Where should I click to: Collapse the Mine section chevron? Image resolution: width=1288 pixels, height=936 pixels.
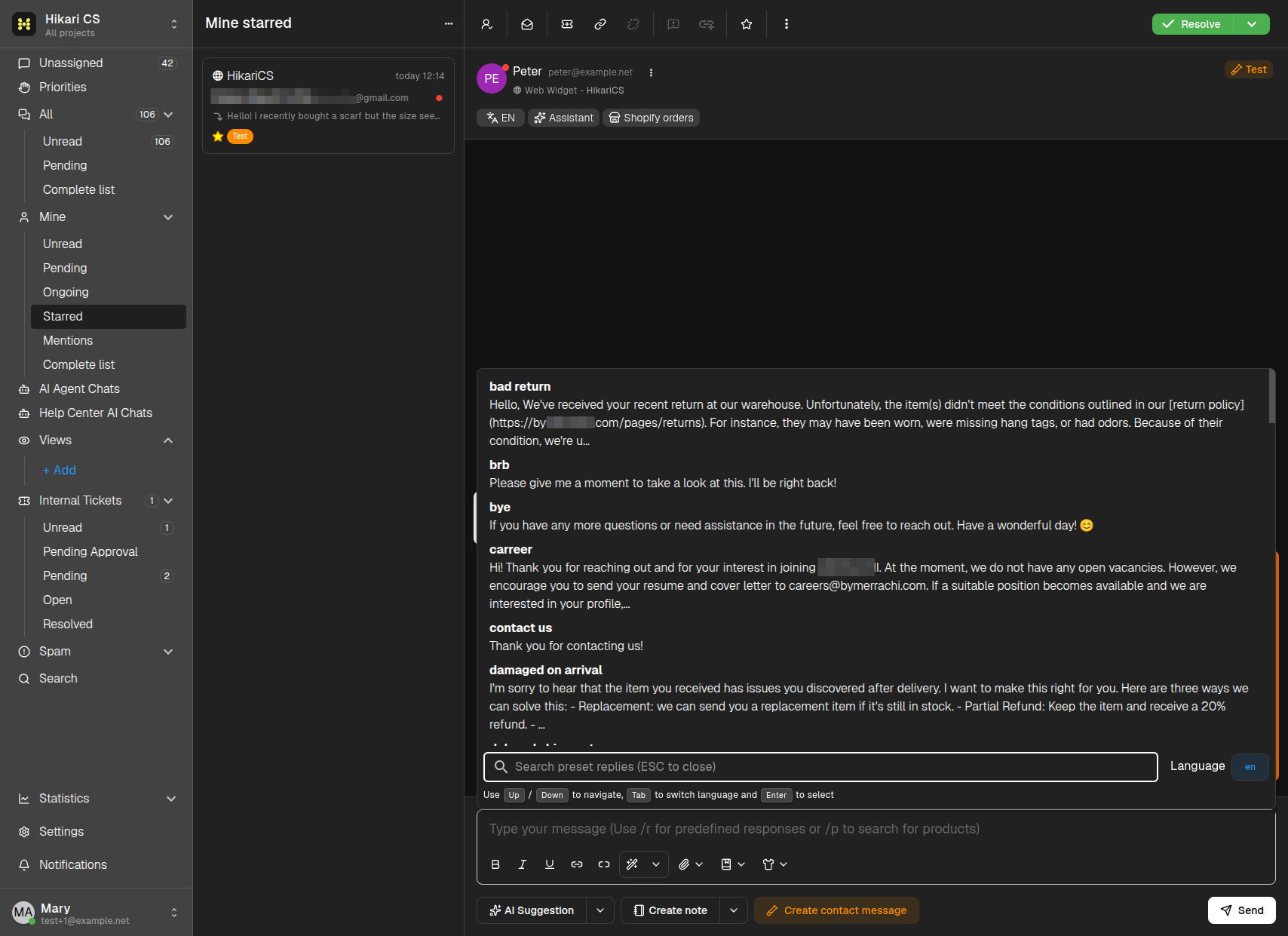(168, 217)
